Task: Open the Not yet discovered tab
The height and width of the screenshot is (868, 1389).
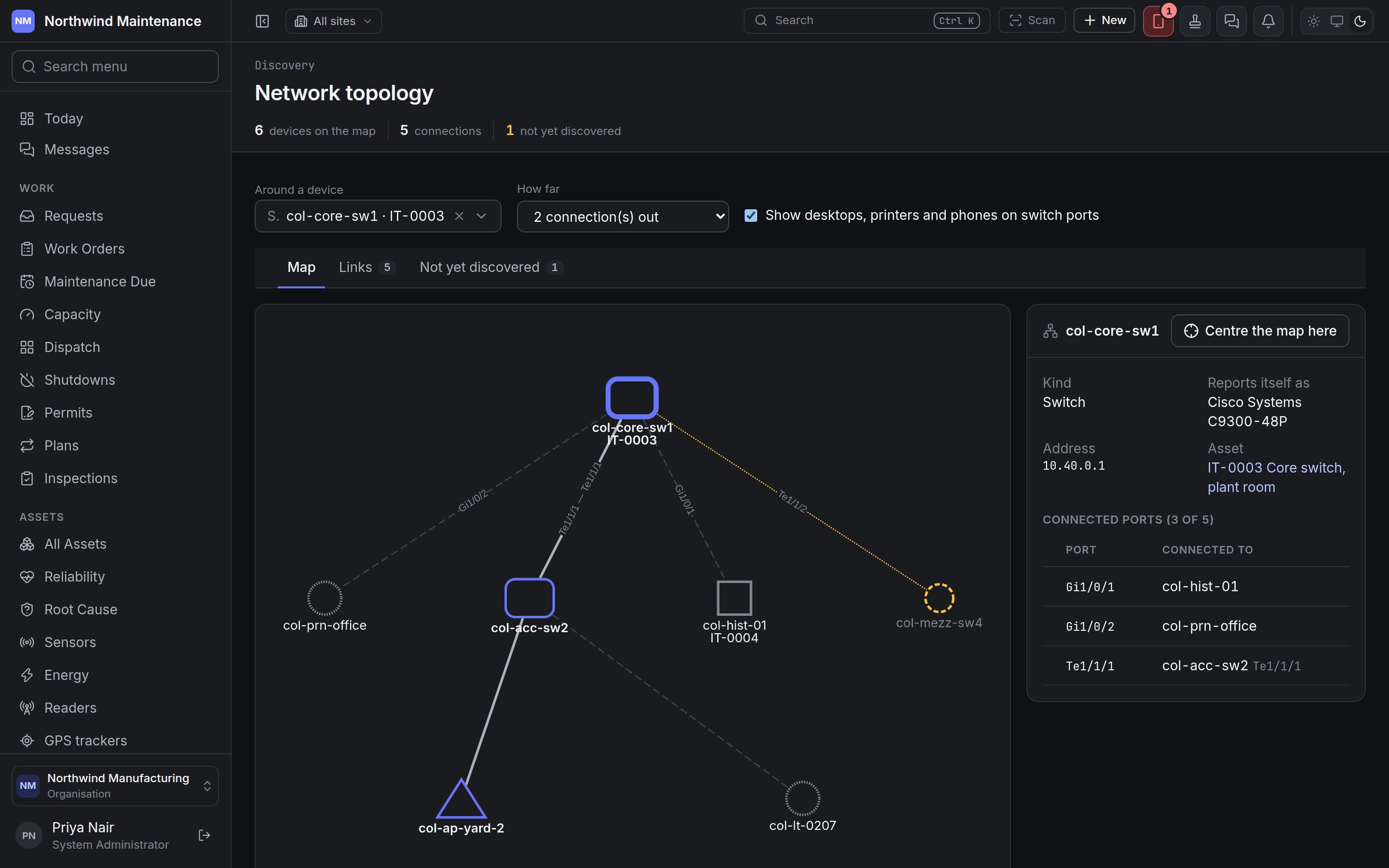Action: click(x=491, y=268)
